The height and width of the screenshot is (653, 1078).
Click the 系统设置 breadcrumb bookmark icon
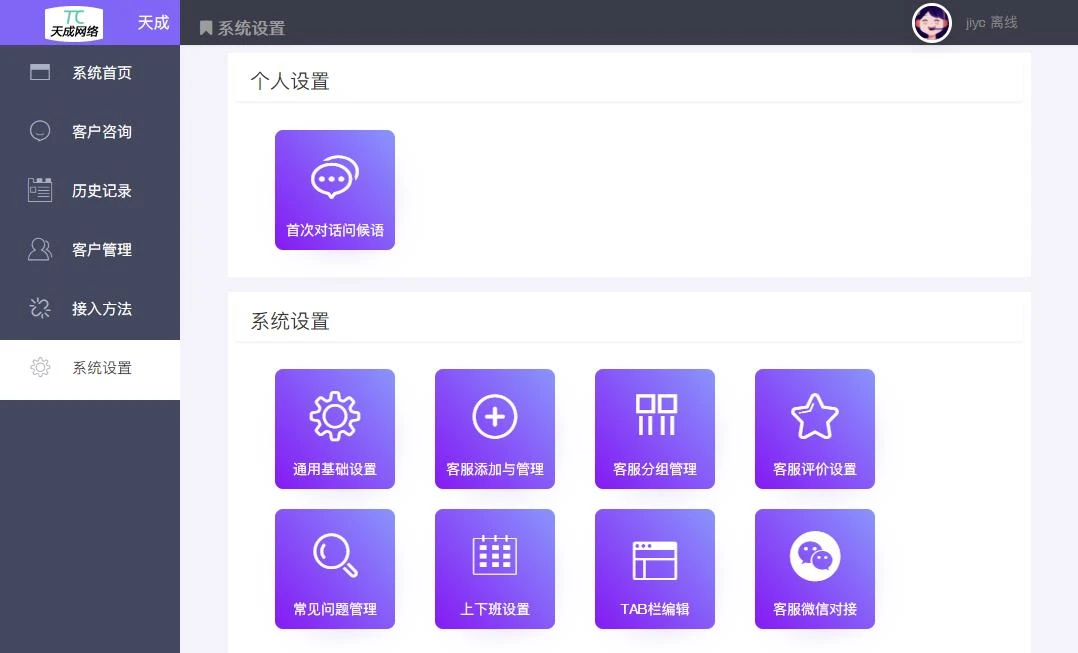pyautogui.click(x=206, y=28)
